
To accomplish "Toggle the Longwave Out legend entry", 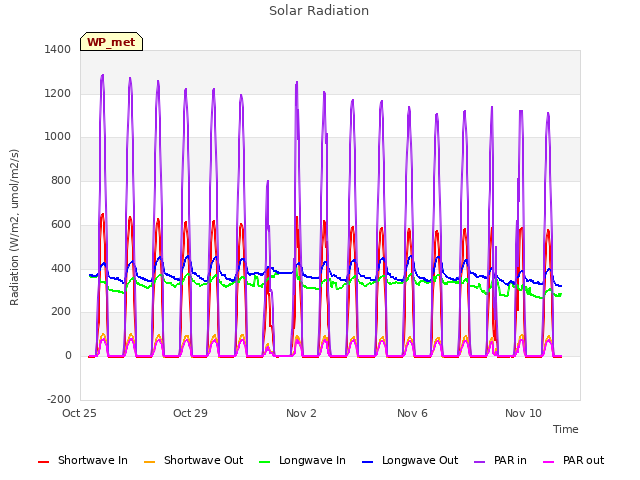I will pyautogui.click(x=410, y=460).
